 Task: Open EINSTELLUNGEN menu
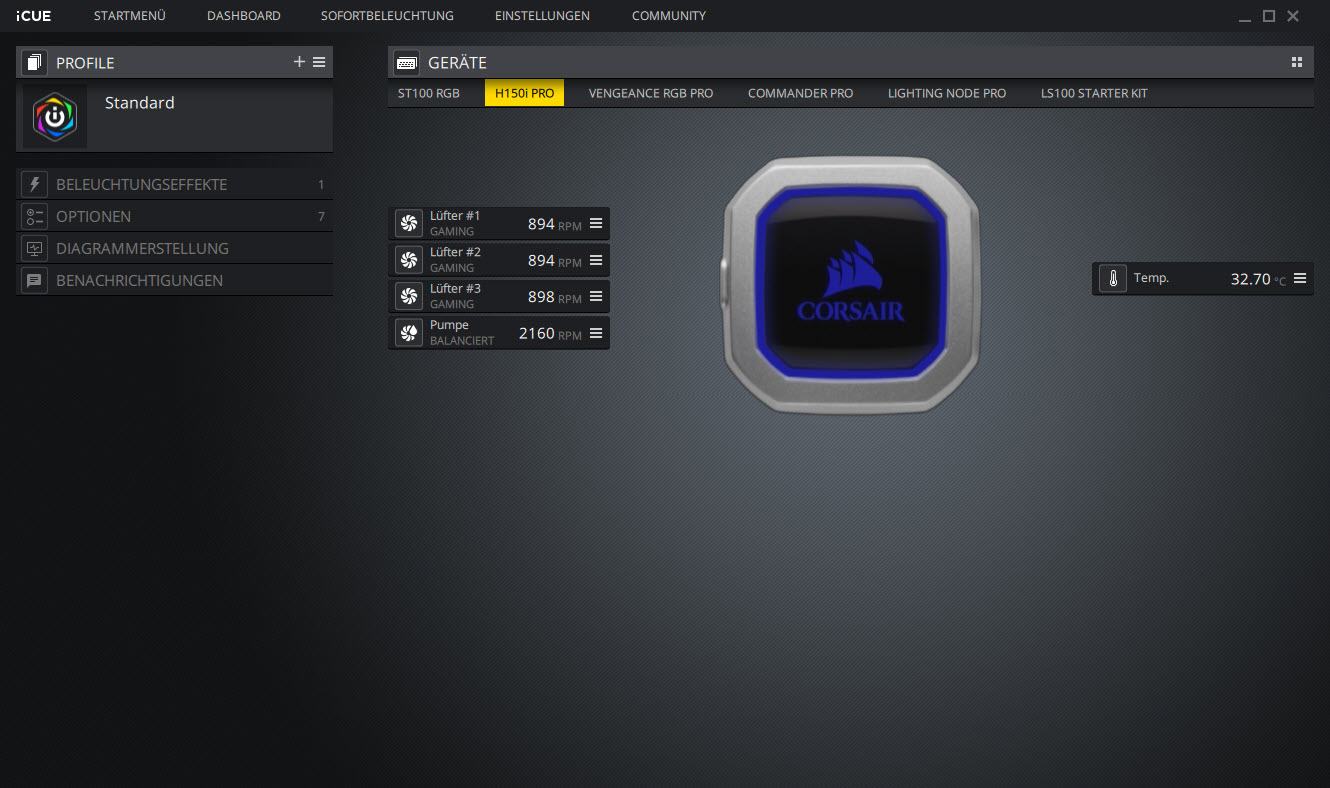pyautogui.click(x=542, y=16)
